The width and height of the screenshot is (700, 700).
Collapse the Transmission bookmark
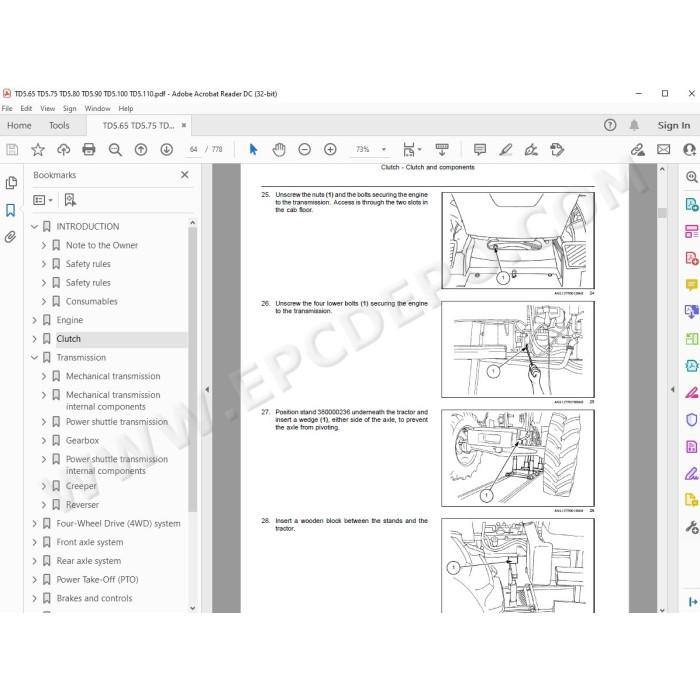click(34, 358)
